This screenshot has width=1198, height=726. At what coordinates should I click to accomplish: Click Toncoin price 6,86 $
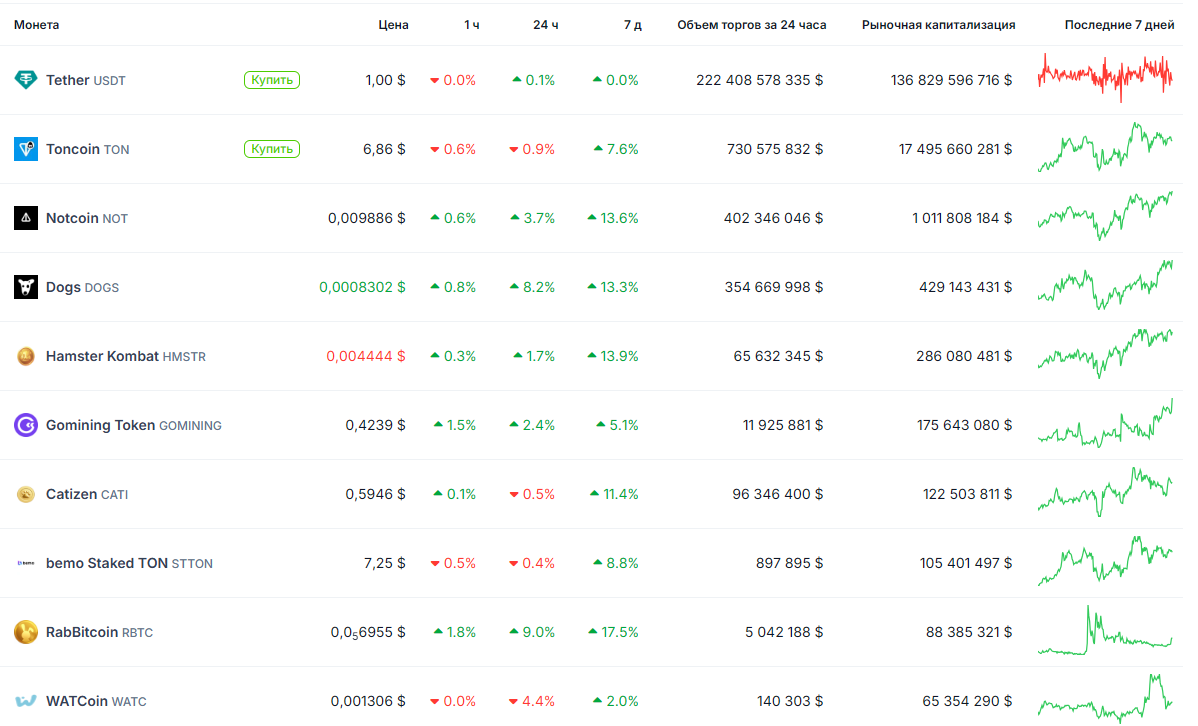pos(384,149)
